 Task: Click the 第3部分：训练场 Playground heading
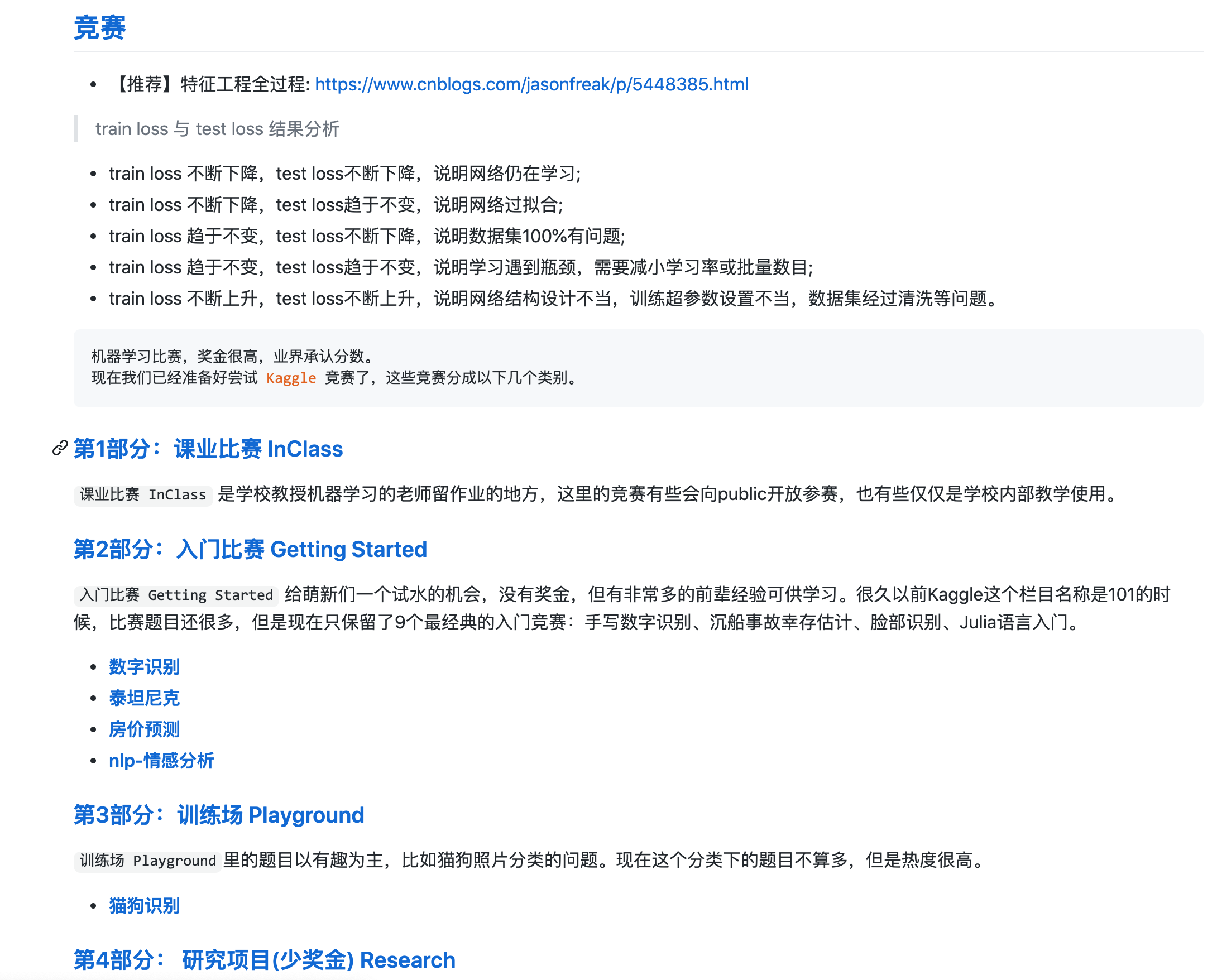(218, 815)
